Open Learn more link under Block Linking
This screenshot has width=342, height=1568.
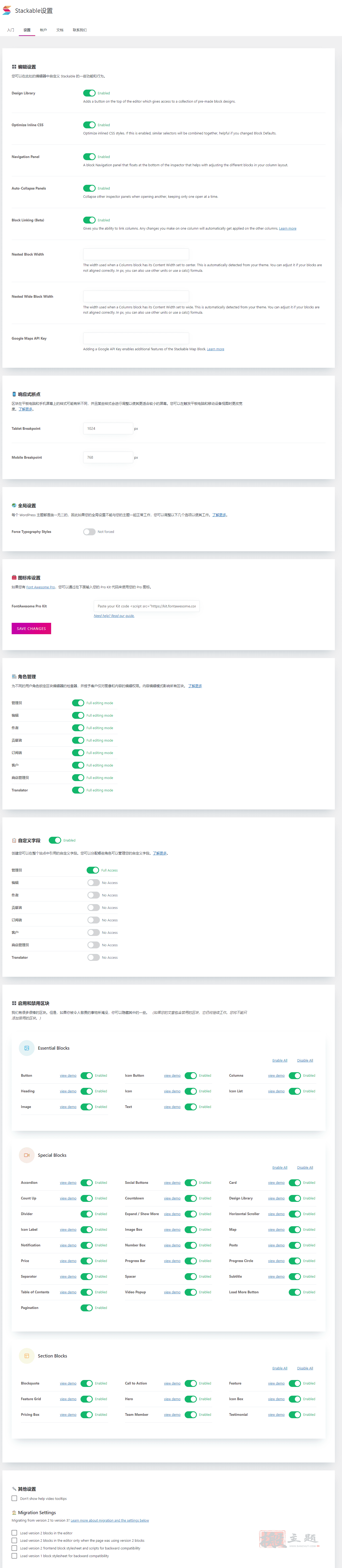coord(288,228)
